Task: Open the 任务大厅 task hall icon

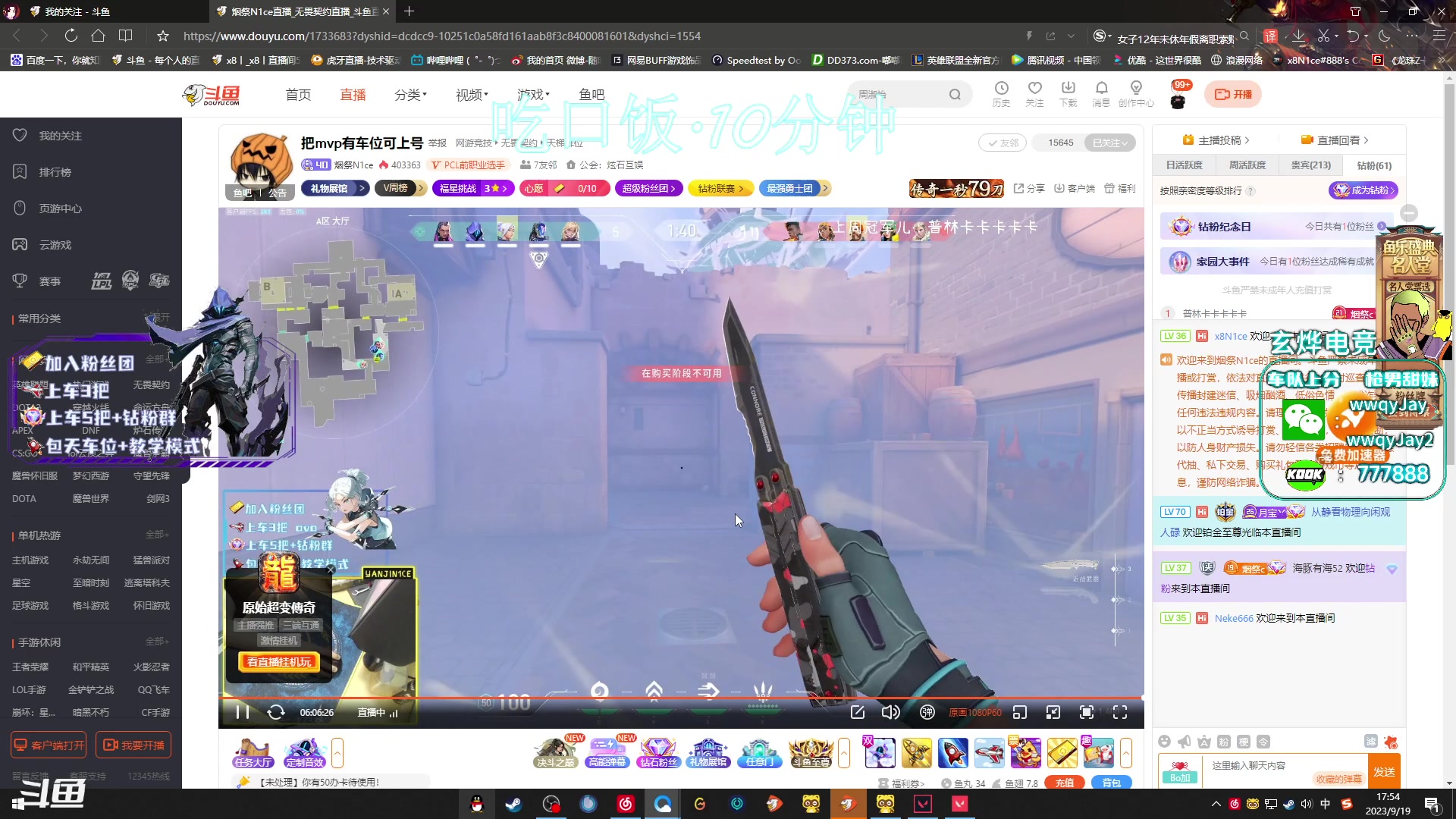Action: click(253, 753)
